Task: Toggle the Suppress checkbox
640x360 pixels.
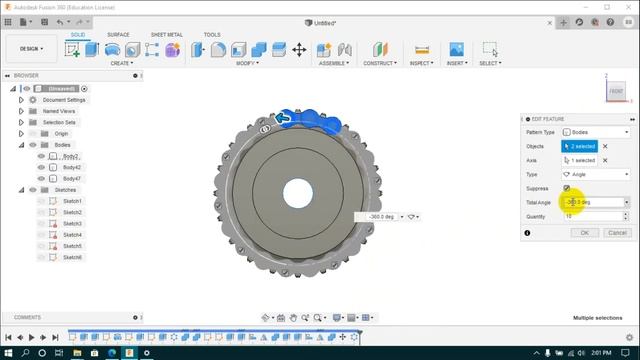Action: coord(567,188)
